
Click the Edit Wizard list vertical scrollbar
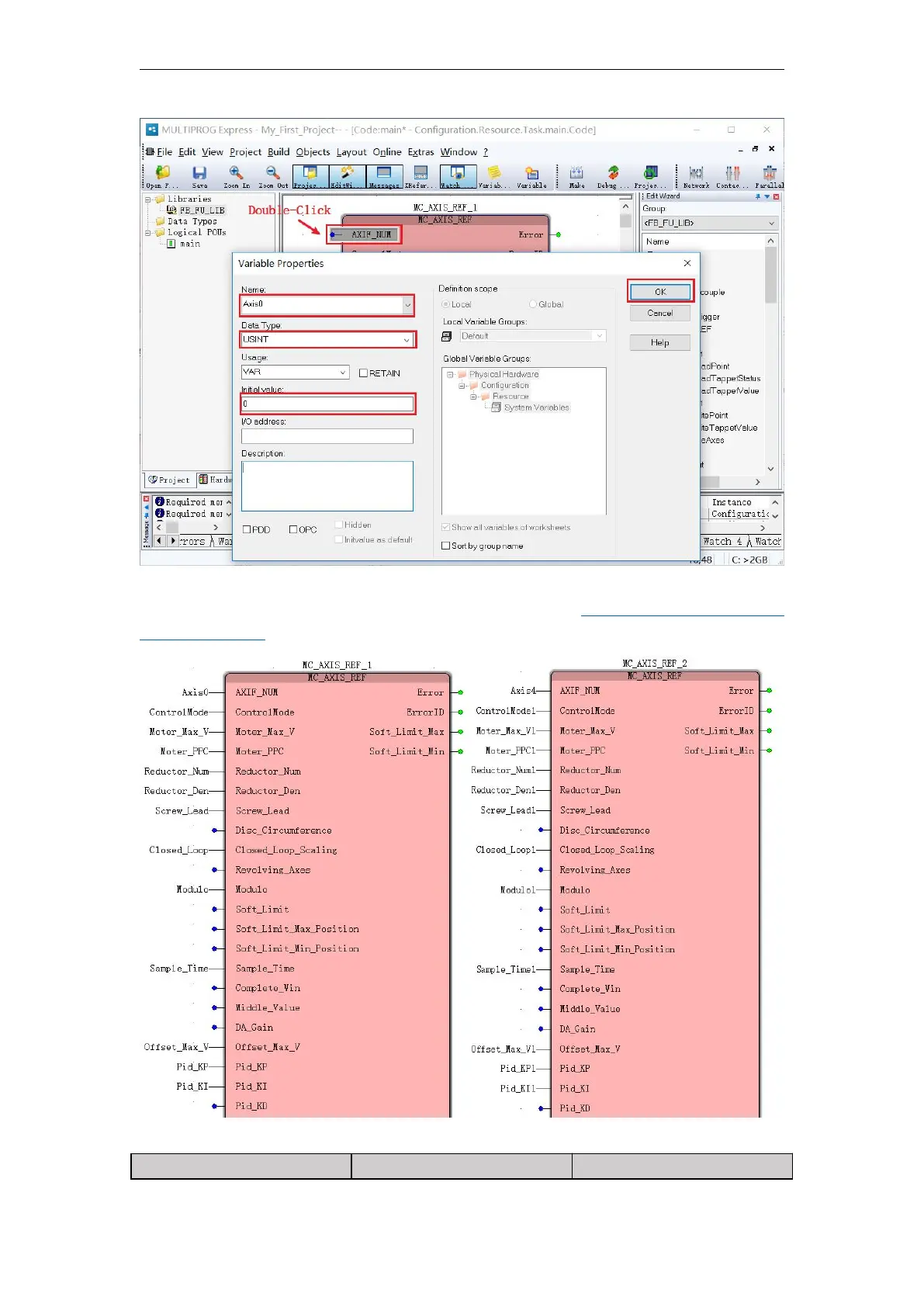click(770, 355)
